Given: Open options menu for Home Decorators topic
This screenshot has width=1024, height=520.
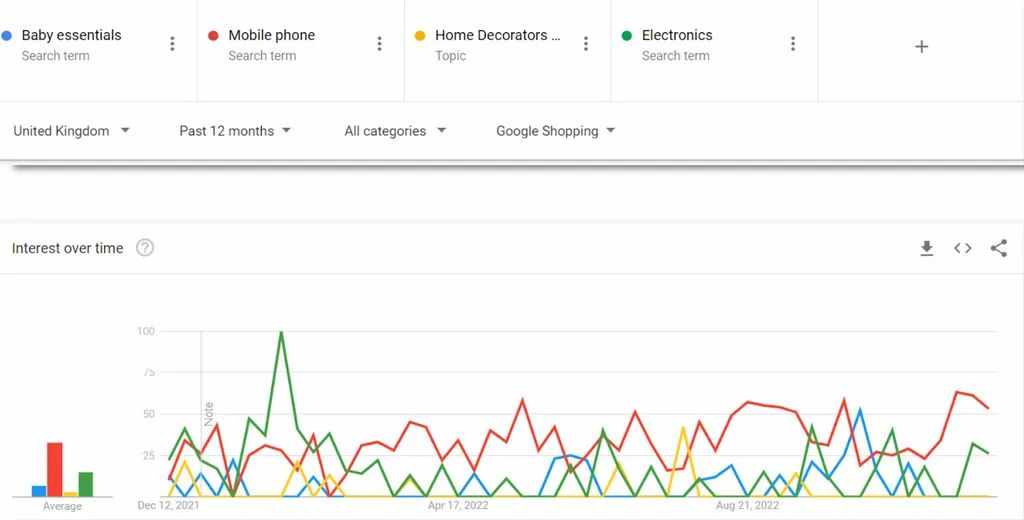Looking at the screenshot, I should tap(586, 44).
